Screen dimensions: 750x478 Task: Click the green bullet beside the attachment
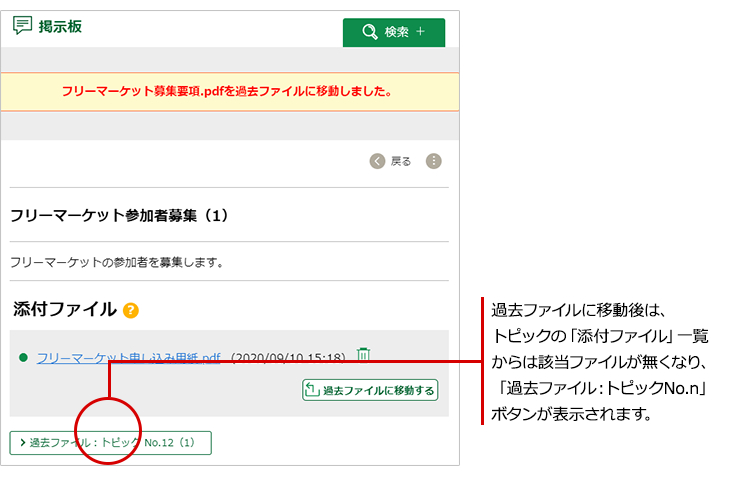tap(23, 357)
